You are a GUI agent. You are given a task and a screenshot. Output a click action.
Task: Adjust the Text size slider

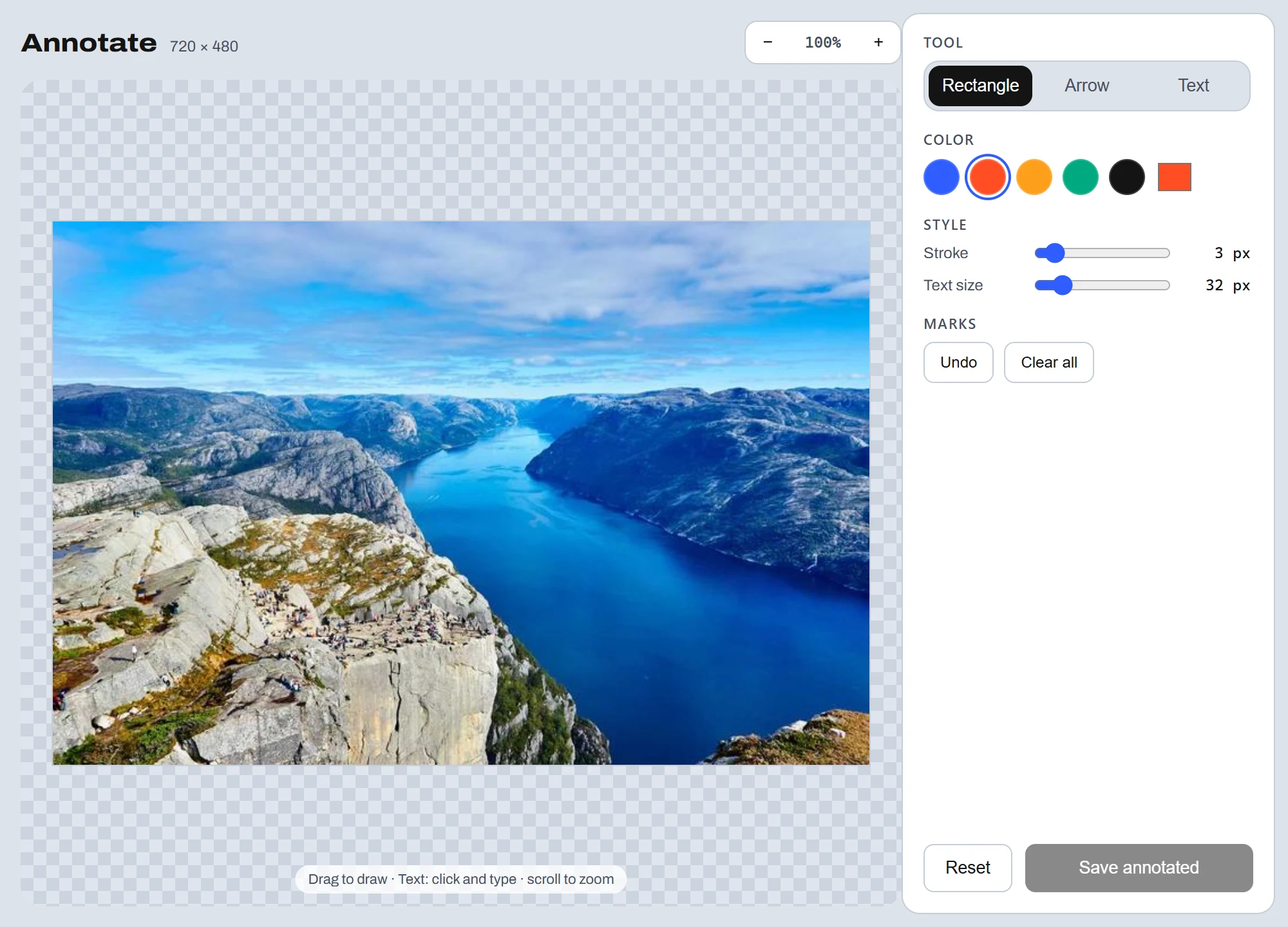click(x=1102, y=285)
